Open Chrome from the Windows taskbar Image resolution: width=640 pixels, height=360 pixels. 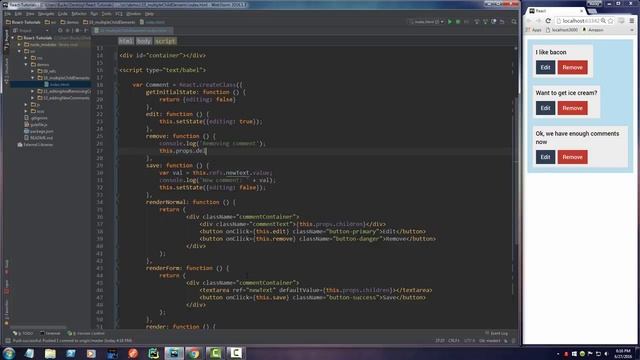194,353
